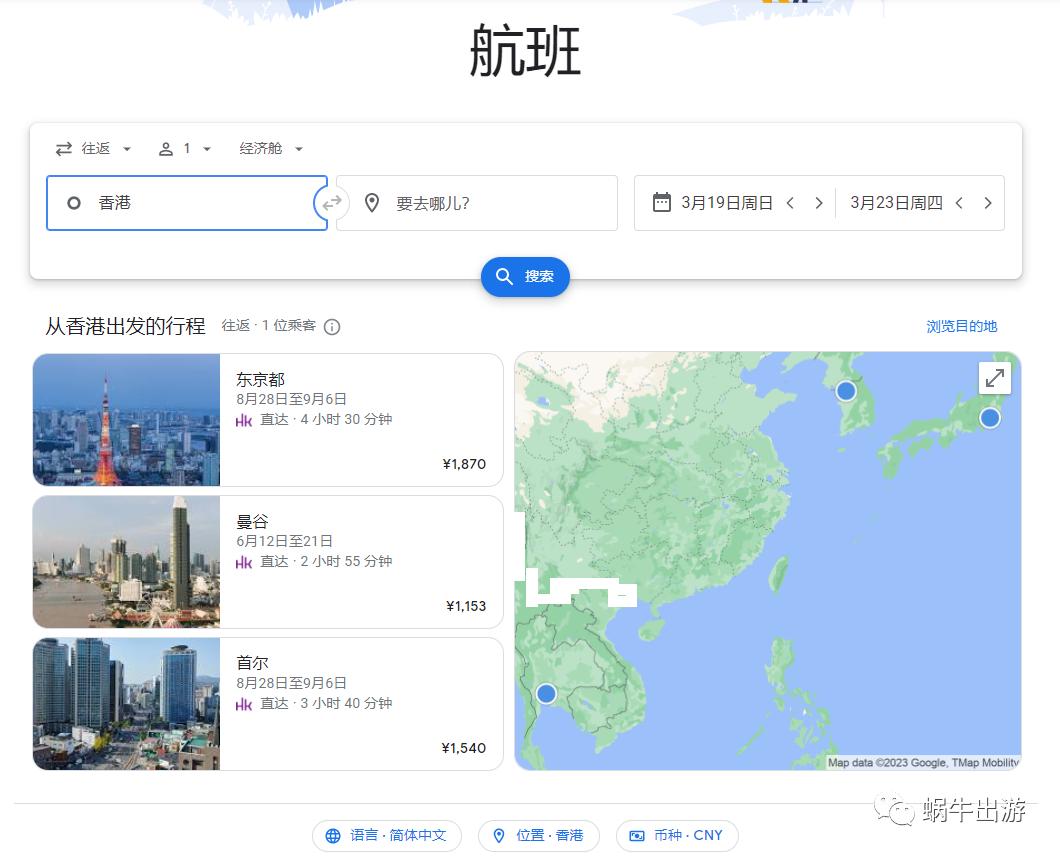This screenshot has height=857, width=1060.
Task: Open the passenger count dropdown
Action: coord(186,148)
